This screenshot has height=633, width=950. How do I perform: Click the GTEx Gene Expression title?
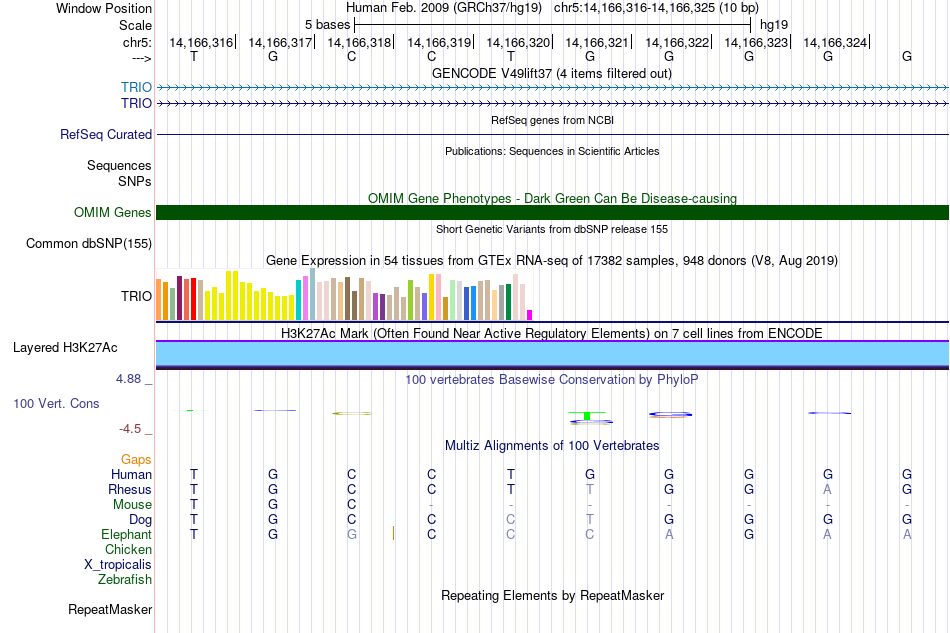552,260
